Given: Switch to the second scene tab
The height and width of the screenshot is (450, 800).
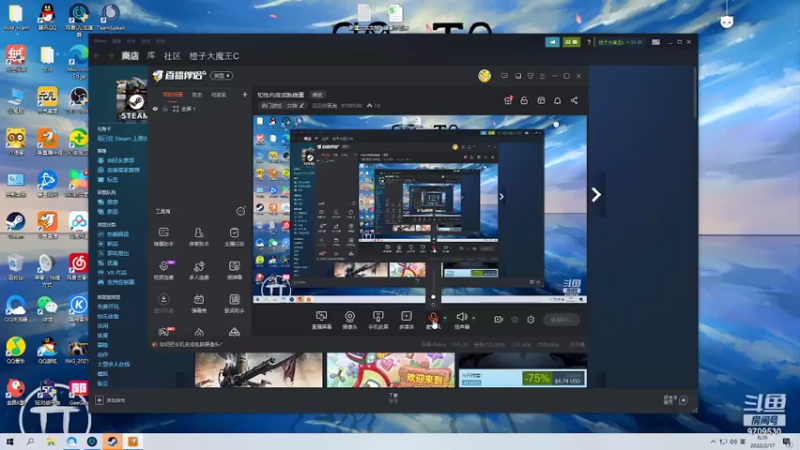Looking at the screenshot, I should pos(197,94).
